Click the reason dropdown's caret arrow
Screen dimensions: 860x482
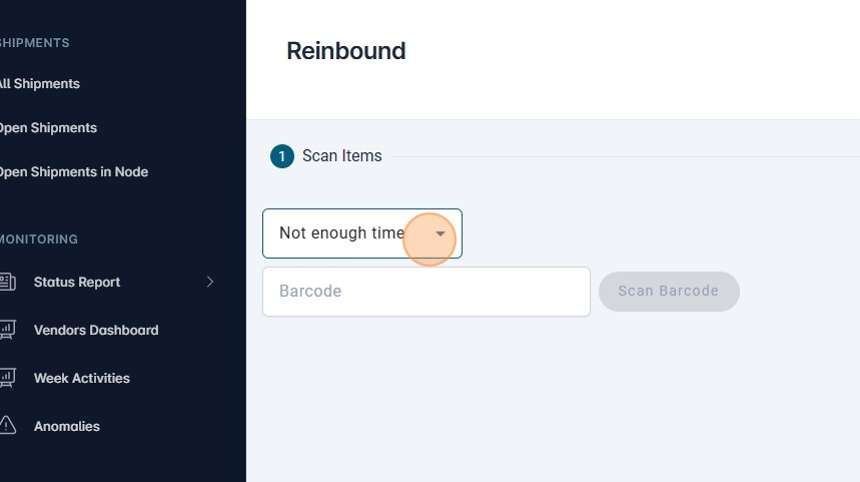pos(440,234)
